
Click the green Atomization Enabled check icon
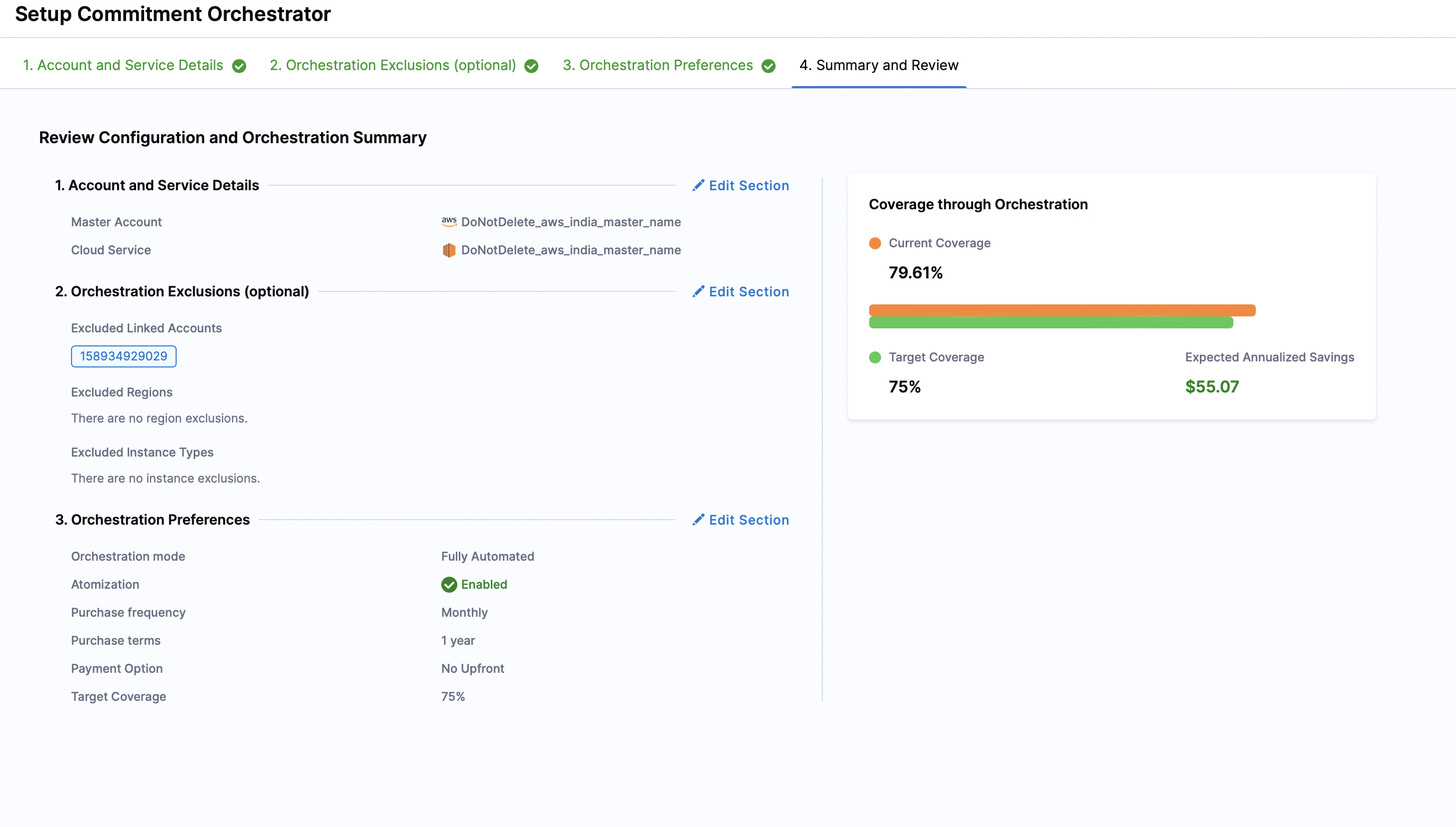(x=449, y=585)
